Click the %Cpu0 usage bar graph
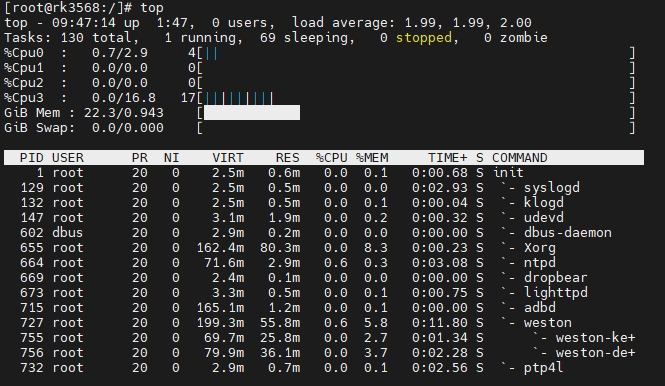This screenshot has width=665, height=386. tap(211, 53)
